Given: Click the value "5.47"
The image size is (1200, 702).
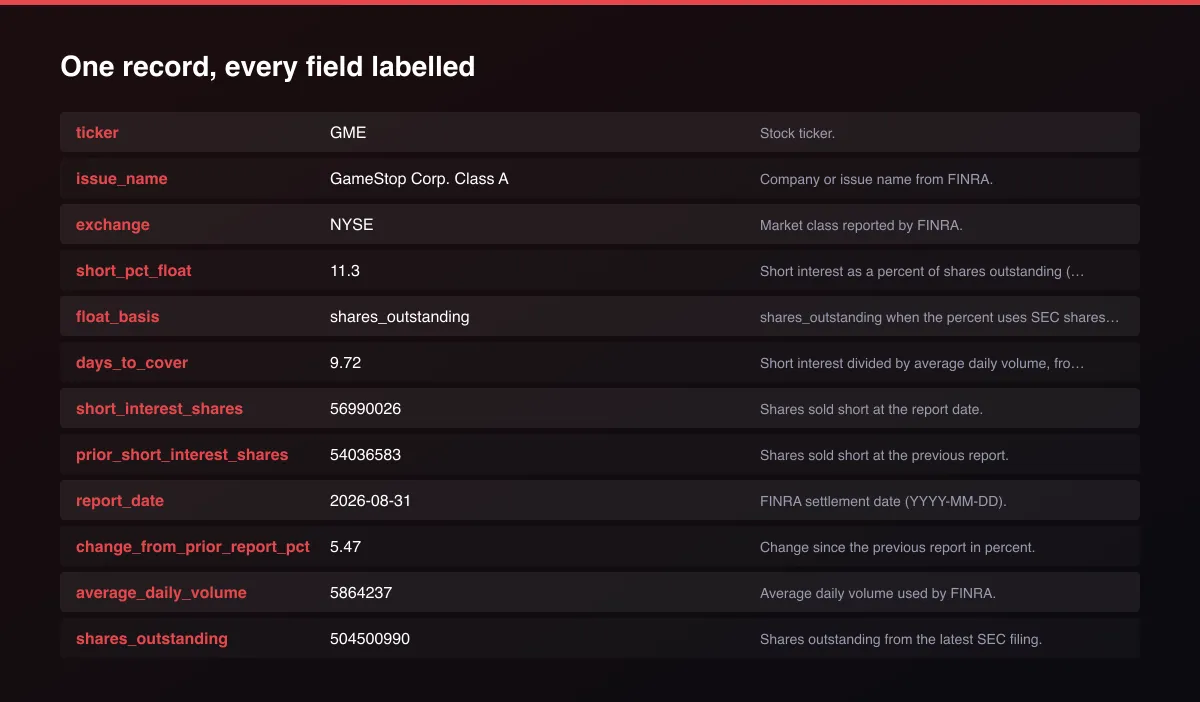Looking at the screenshot, I should [x=346, y=547].
